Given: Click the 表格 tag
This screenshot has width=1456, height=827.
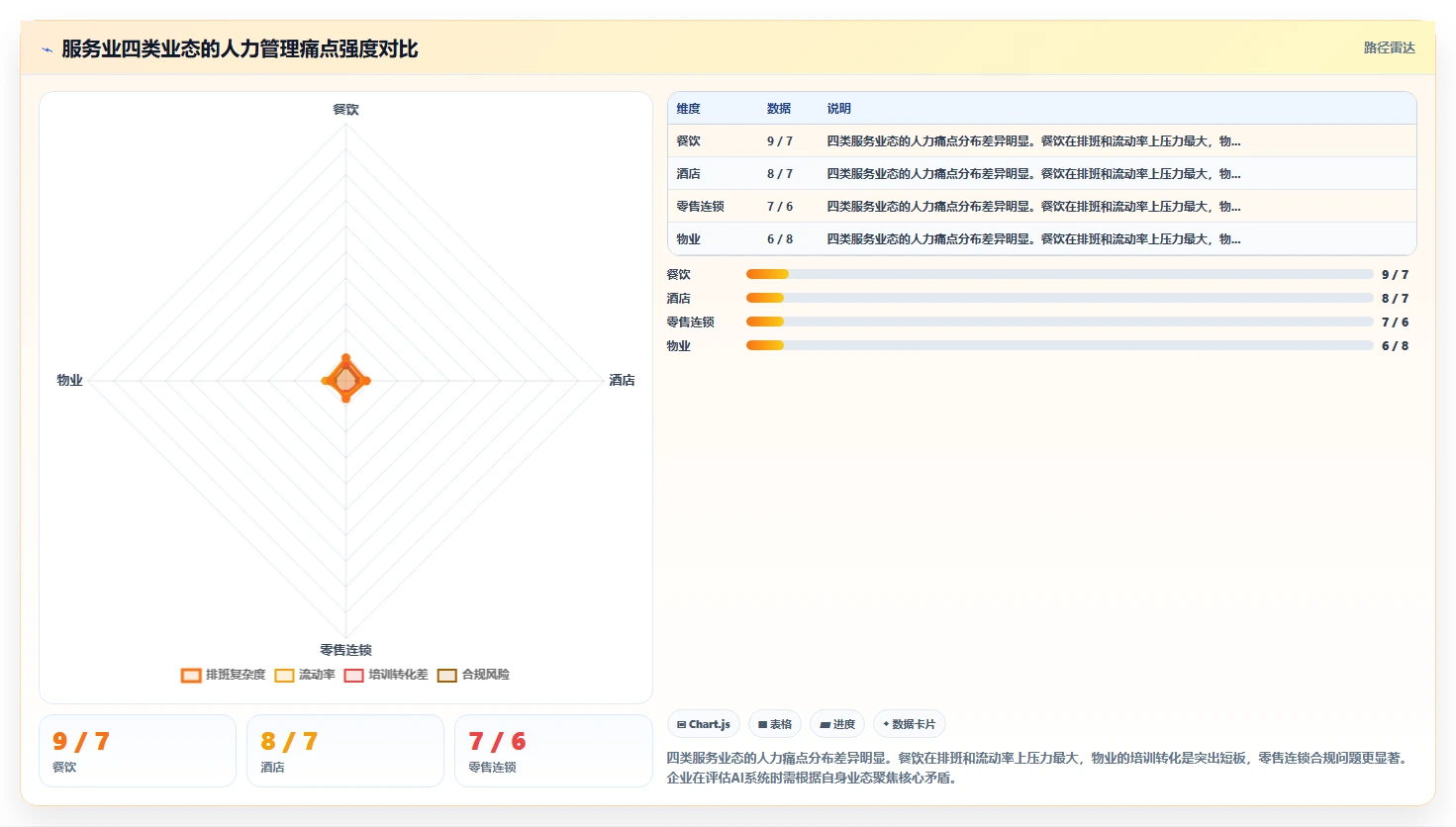Looking at the screenshot, I should tap(775, 724).
